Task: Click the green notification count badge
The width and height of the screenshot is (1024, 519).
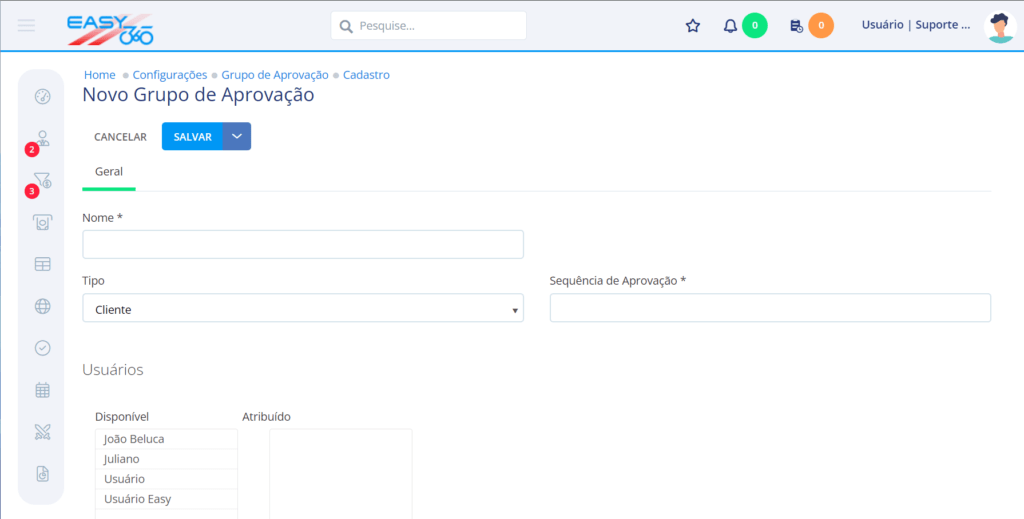Action: point(755,25)
